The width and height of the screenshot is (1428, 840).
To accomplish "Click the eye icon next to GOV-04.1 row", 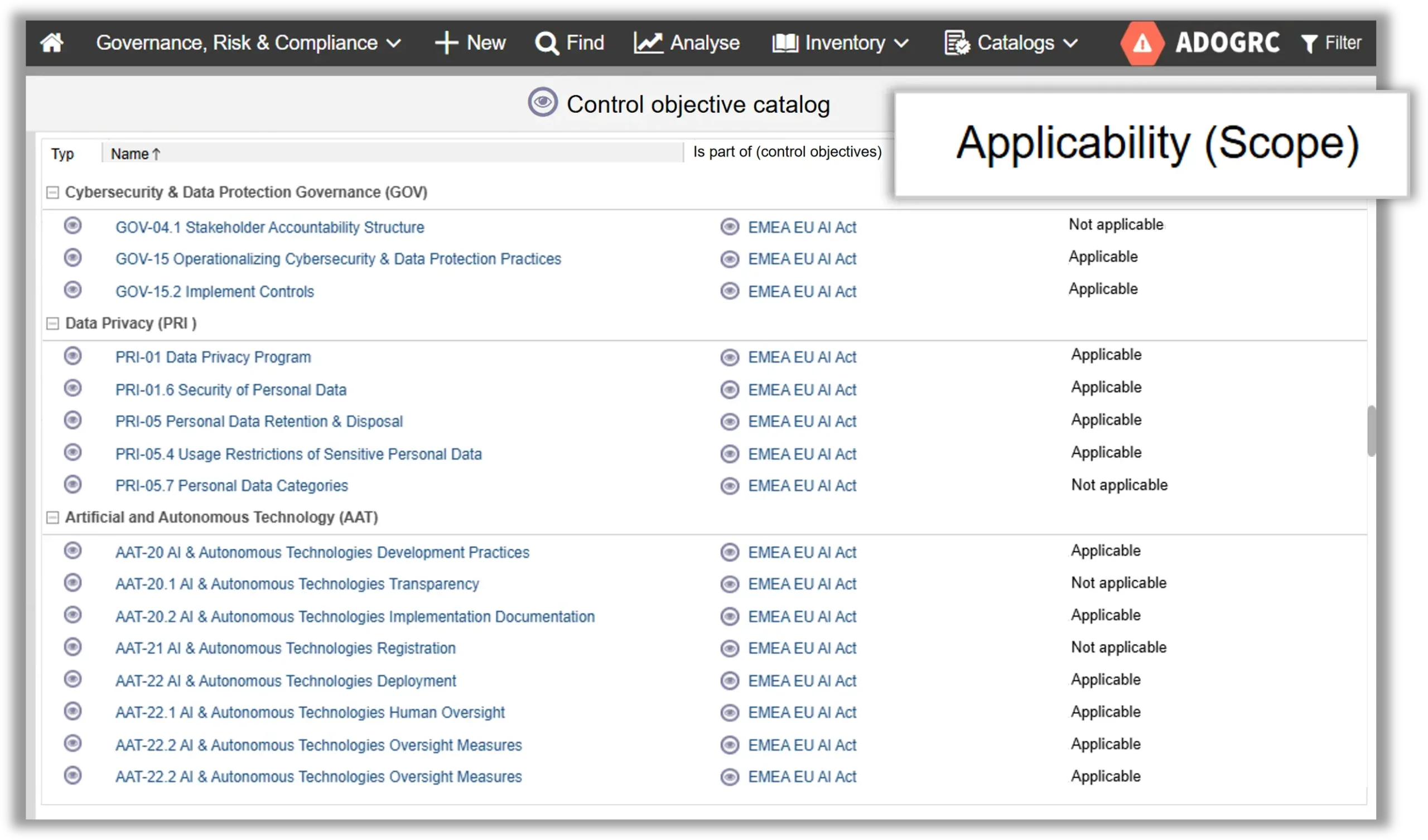I will click(73, 225).
